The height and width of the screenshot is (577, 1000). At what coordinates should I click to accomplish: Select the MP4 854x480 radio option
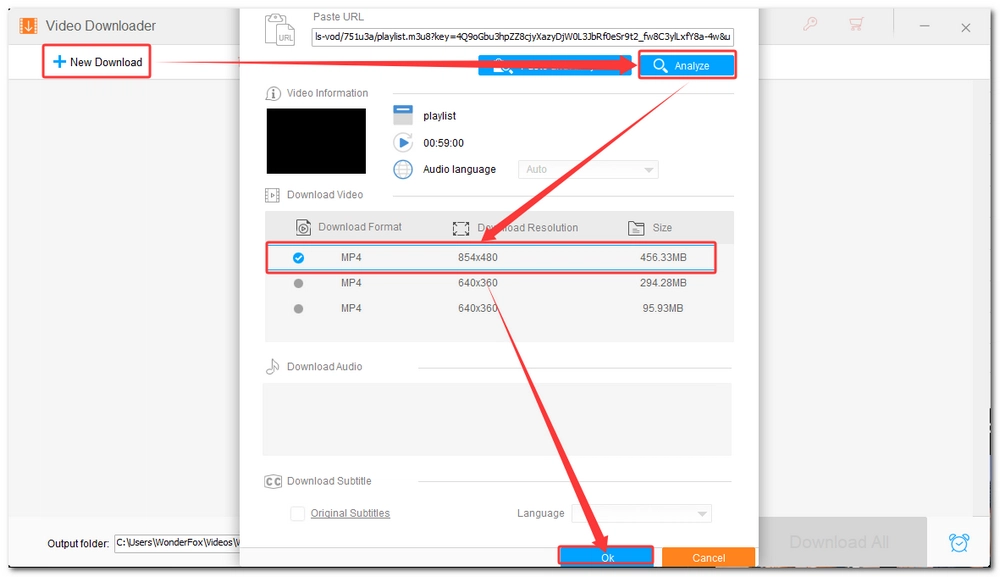298,258
